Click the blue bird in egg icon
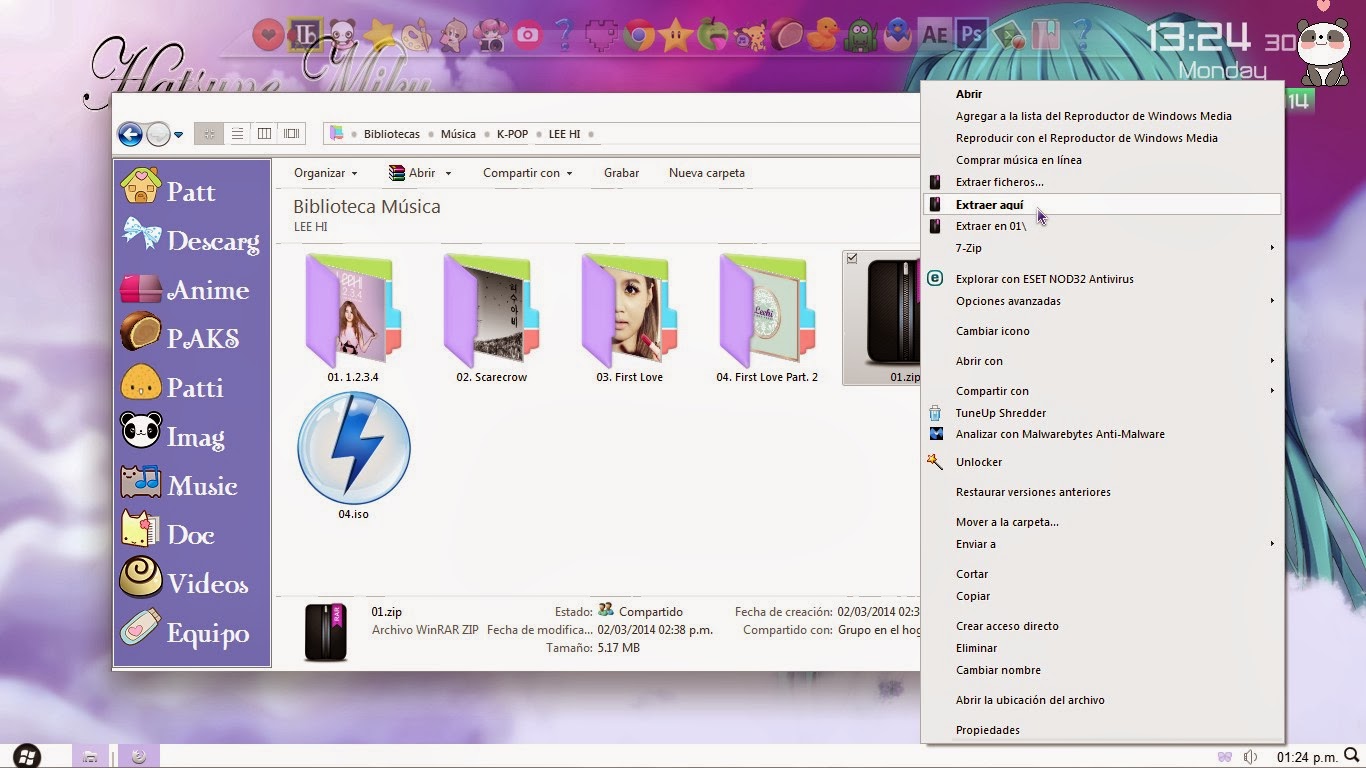This screenshot has height=768, width=1366. [x=897, y=36]
